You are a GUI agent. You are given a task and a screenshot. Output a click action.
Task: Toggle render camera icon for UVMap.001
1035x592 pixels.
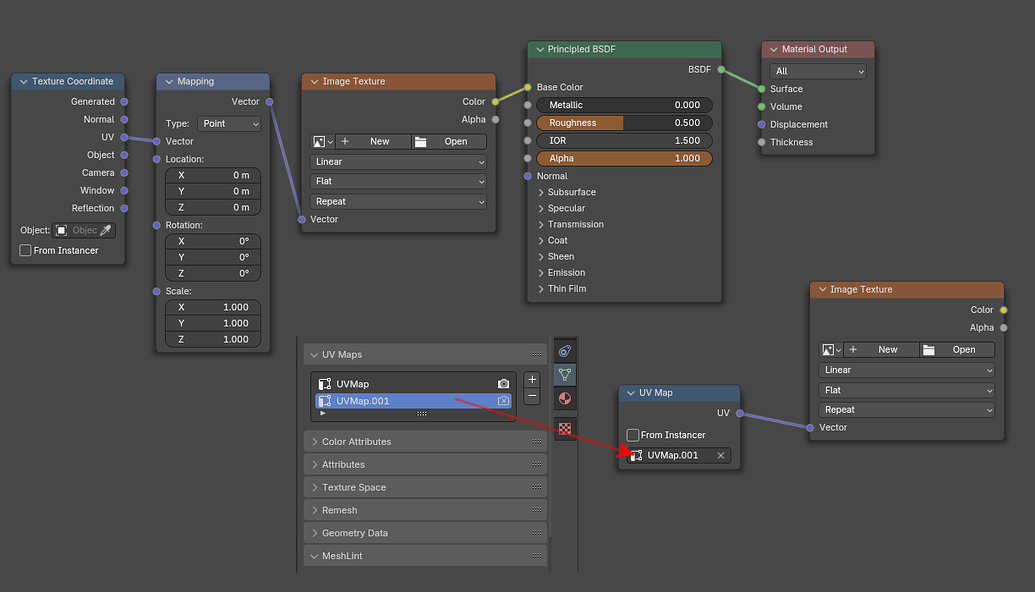coord(503,401)
